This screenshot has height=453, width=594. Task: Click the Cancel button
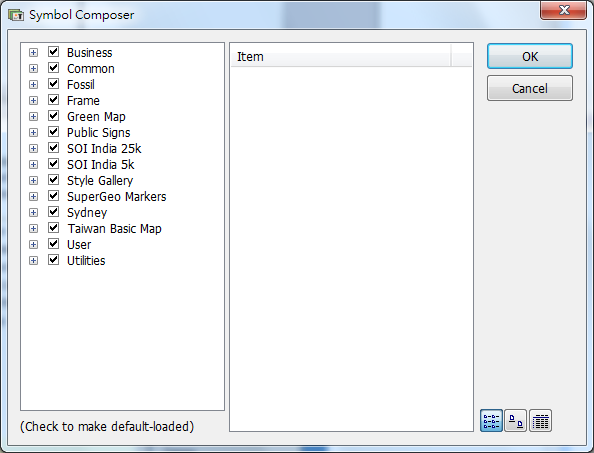point(530,88)
